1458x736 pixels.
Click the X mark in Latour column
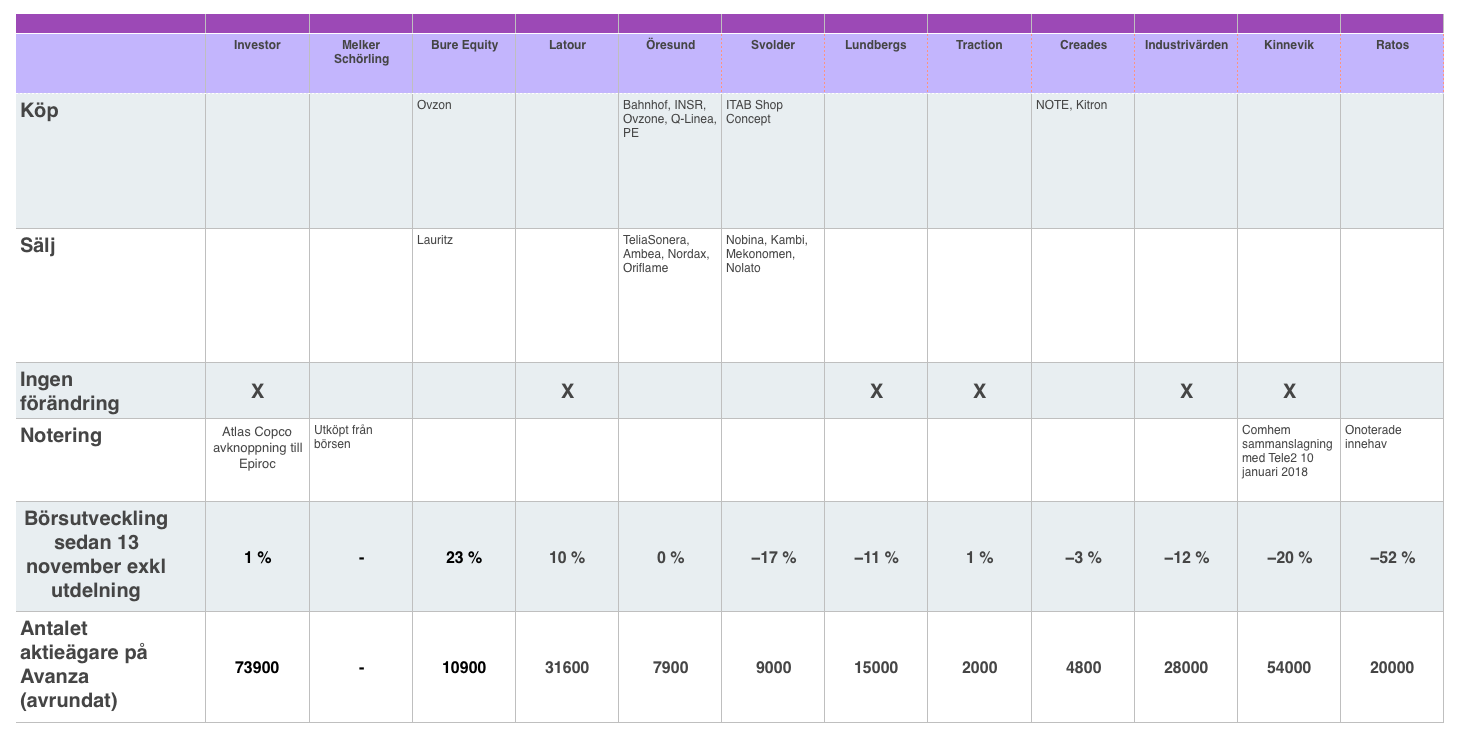click(567, 391)
